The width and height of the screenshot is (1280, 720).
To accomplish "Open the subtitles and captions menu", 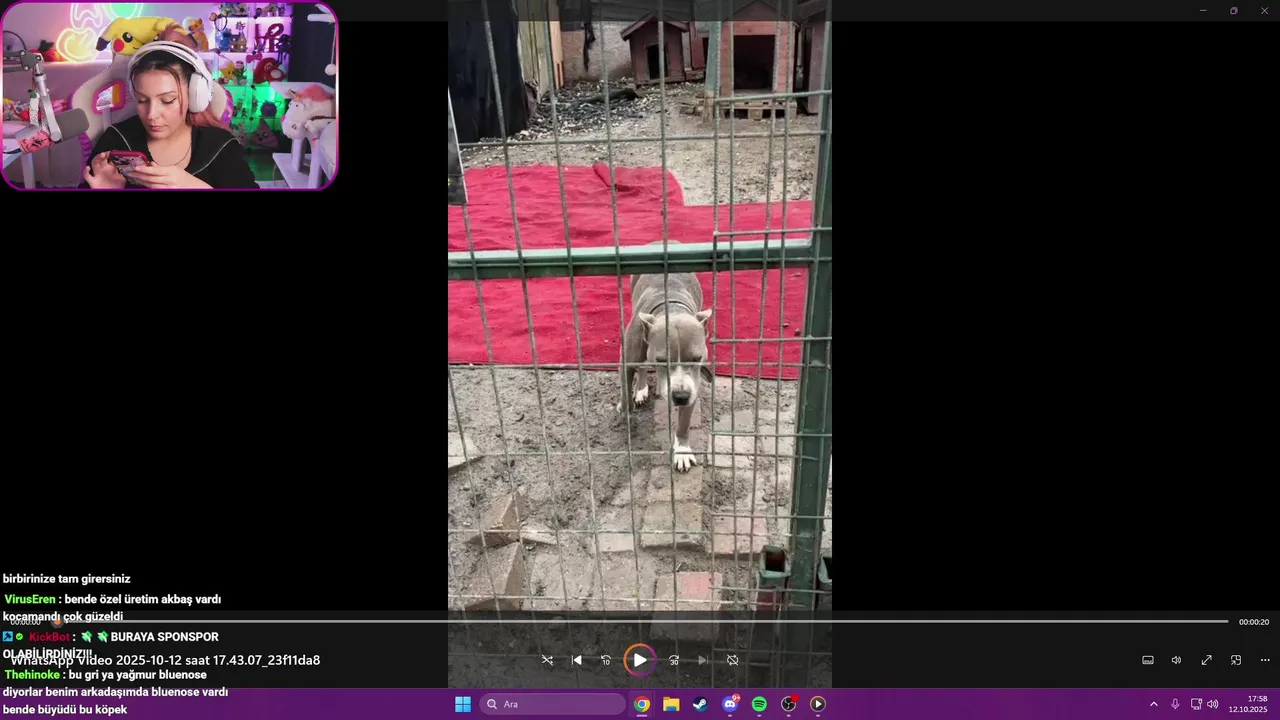I will click(x=1148, y=660).
